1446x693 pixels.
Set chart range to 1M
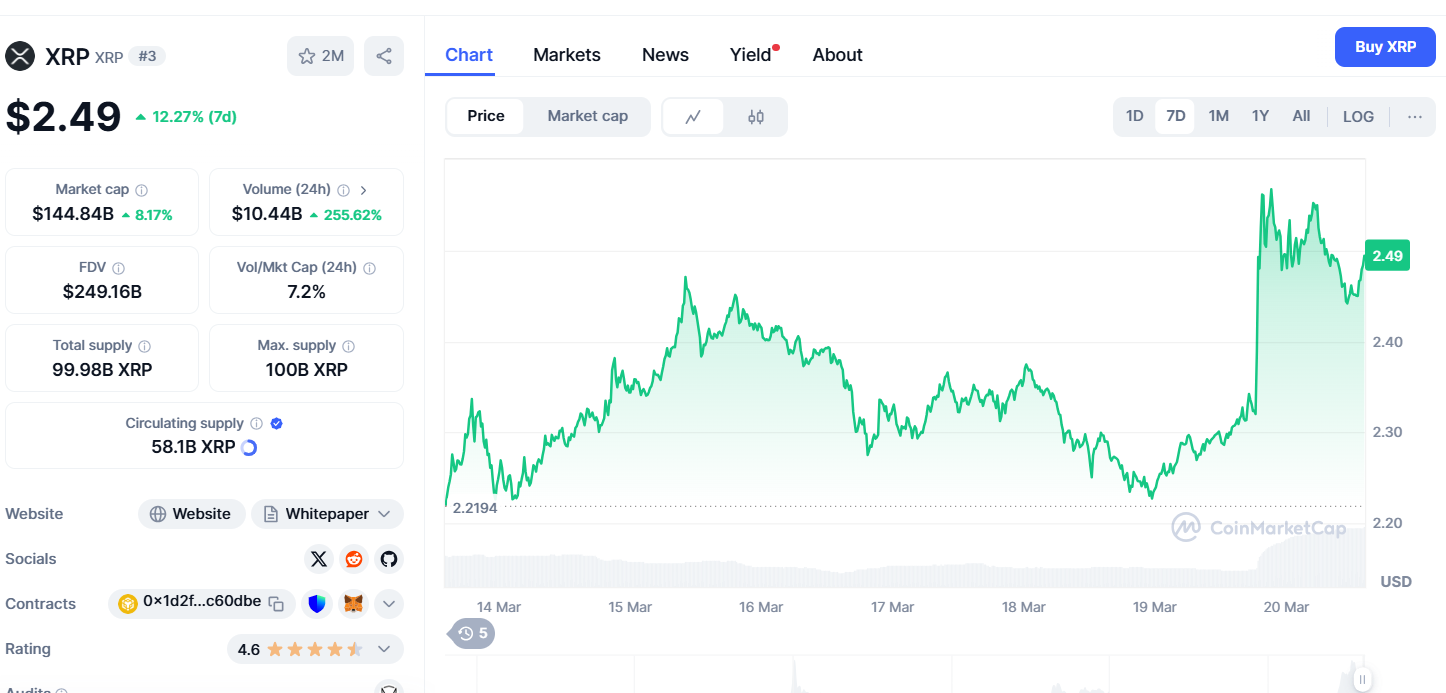(1218, 116)
